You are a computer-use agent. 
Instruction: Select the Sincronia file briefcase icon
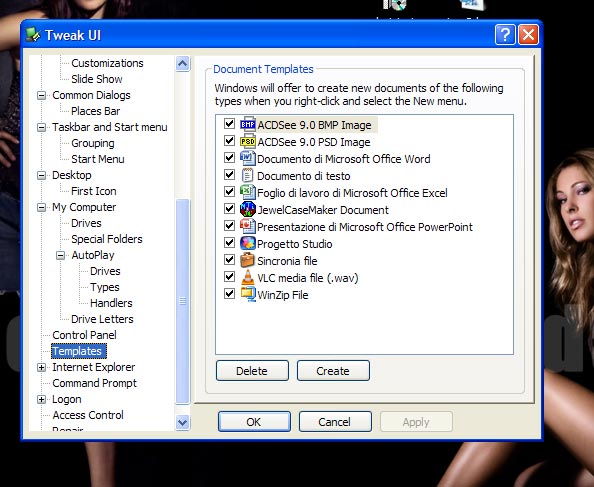248,260
